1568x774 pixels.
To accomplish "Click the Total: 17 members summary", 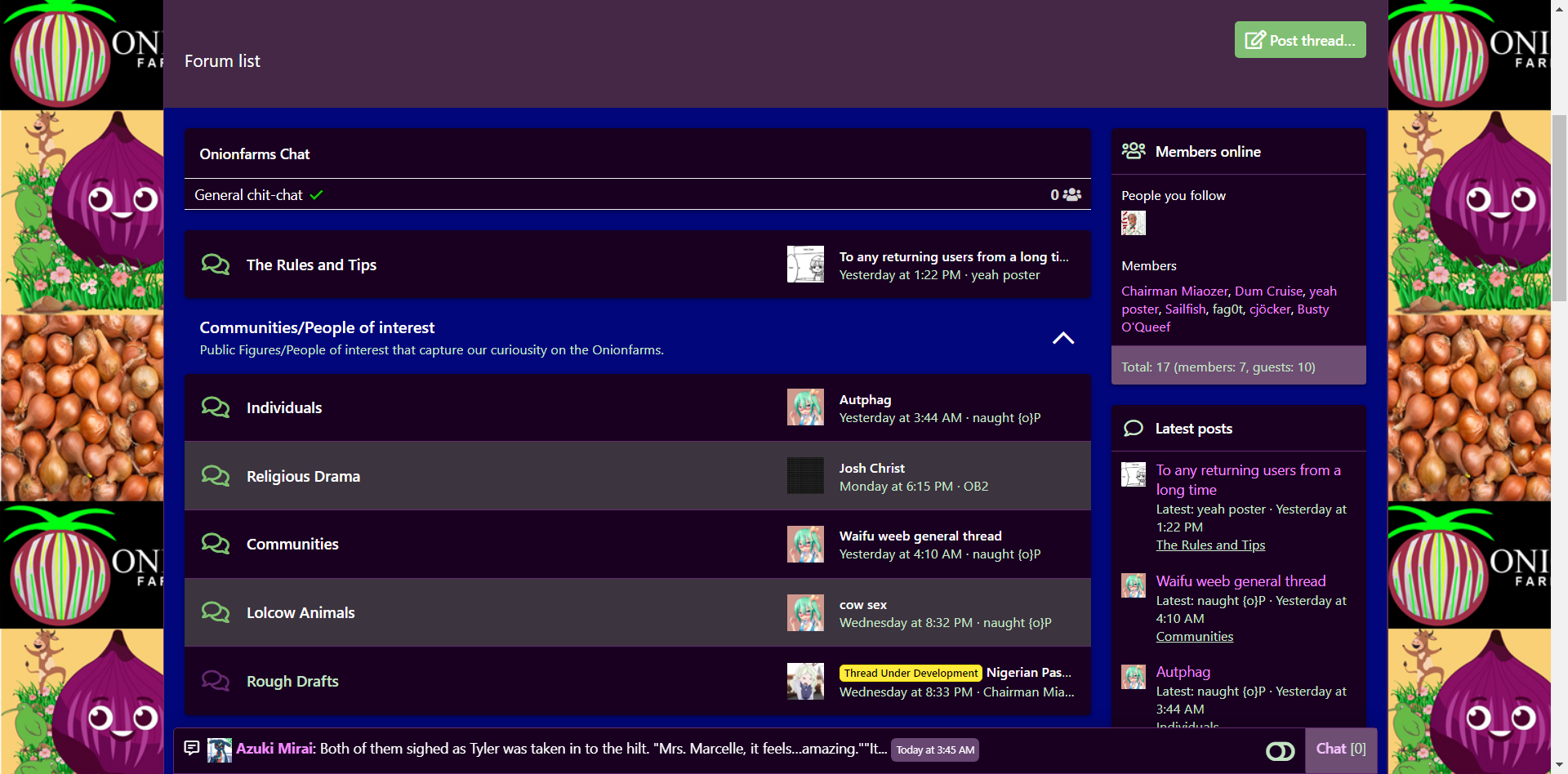I will click(x=1218, y=367).
